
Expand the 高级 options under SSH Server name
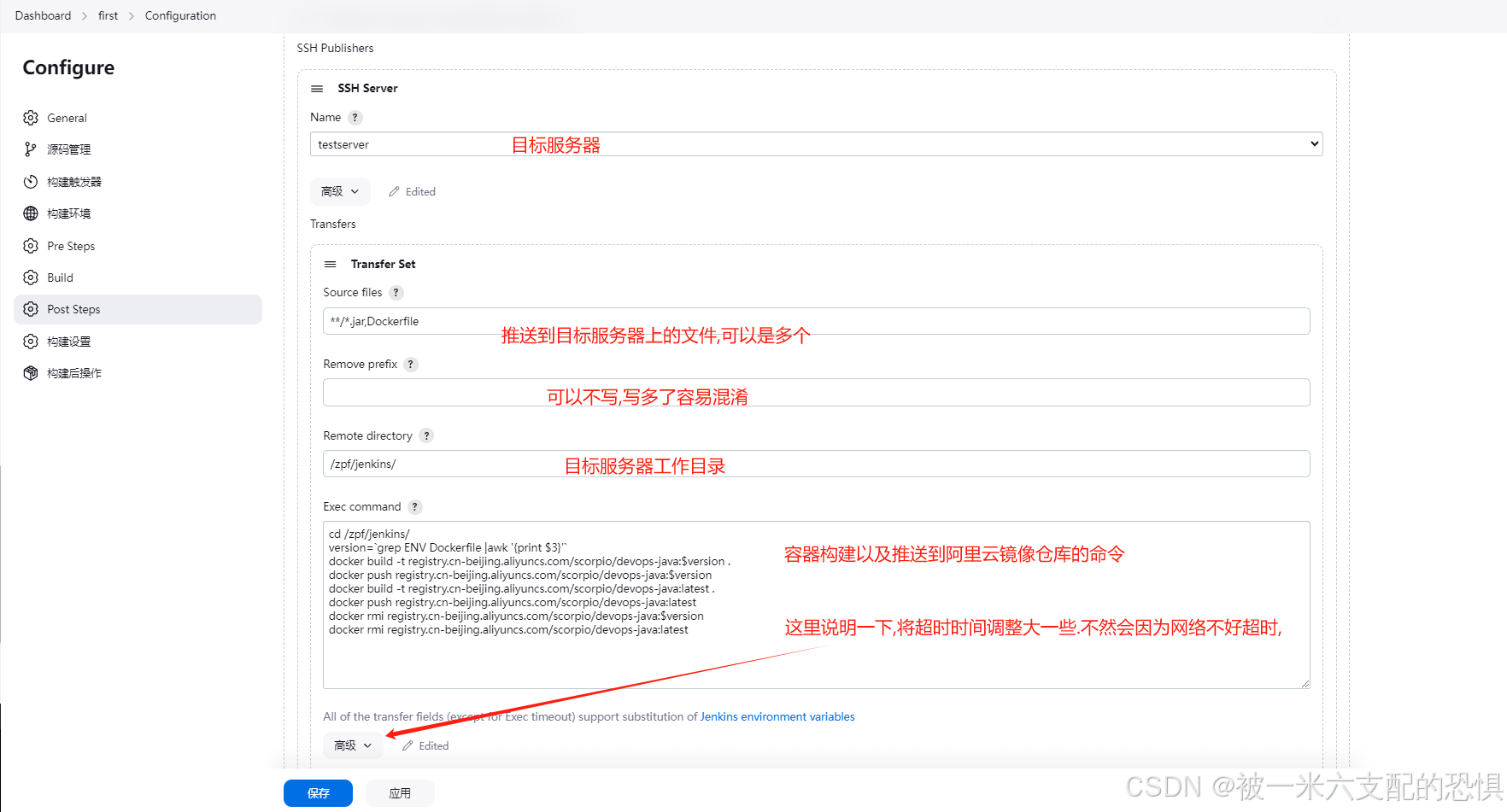(340, 192)
